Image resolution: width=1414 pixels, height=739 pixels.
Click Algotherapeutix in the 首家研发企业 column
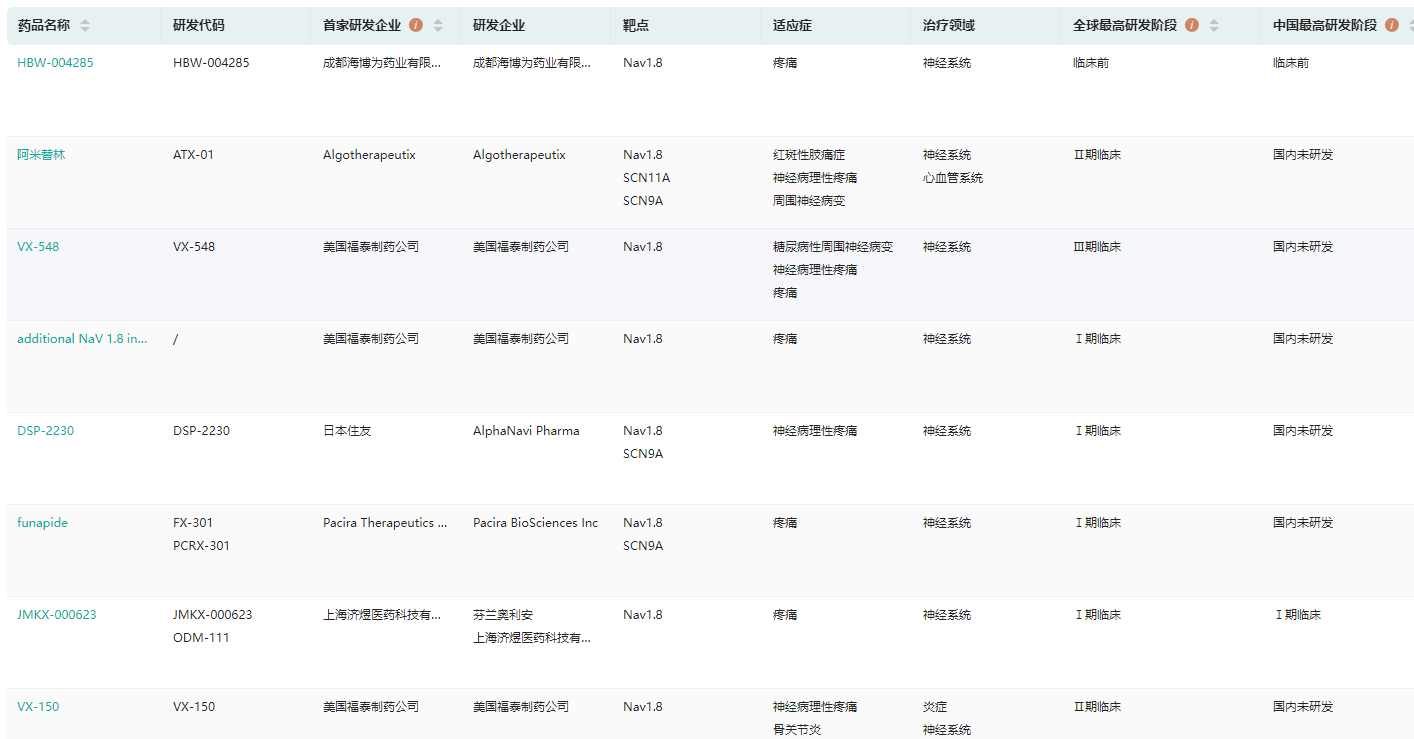[x=369, y=155]
